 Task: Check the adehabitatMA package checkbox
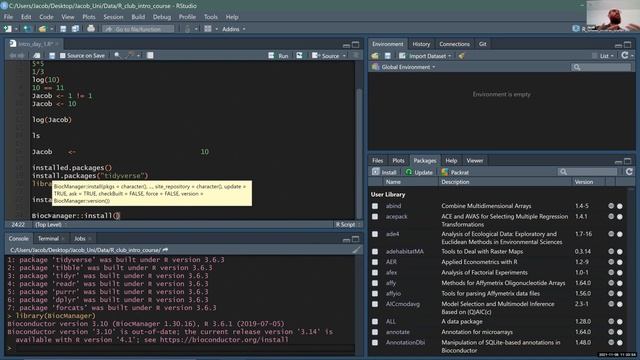pyautogui.click(x=375, y=251)
